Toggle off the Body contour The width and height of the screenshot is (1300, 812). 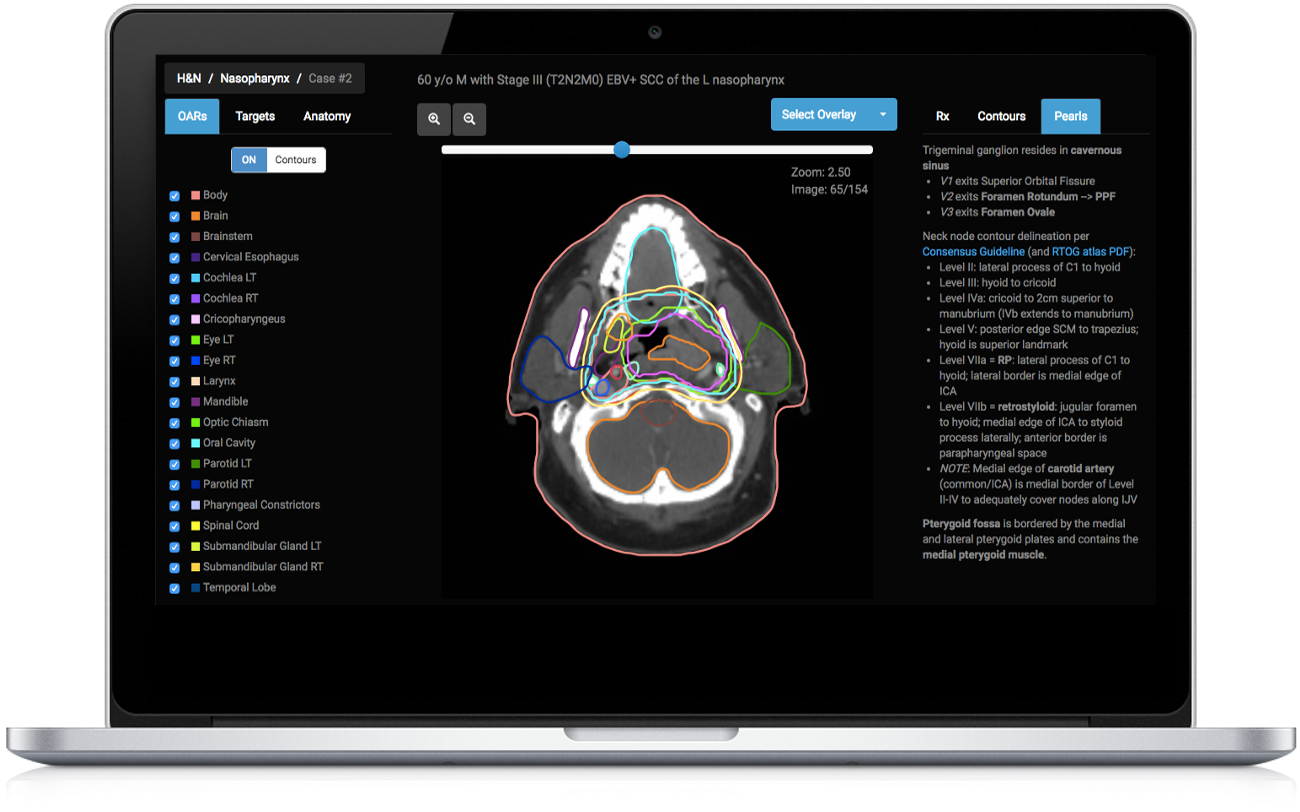click(x=174, y=195)
